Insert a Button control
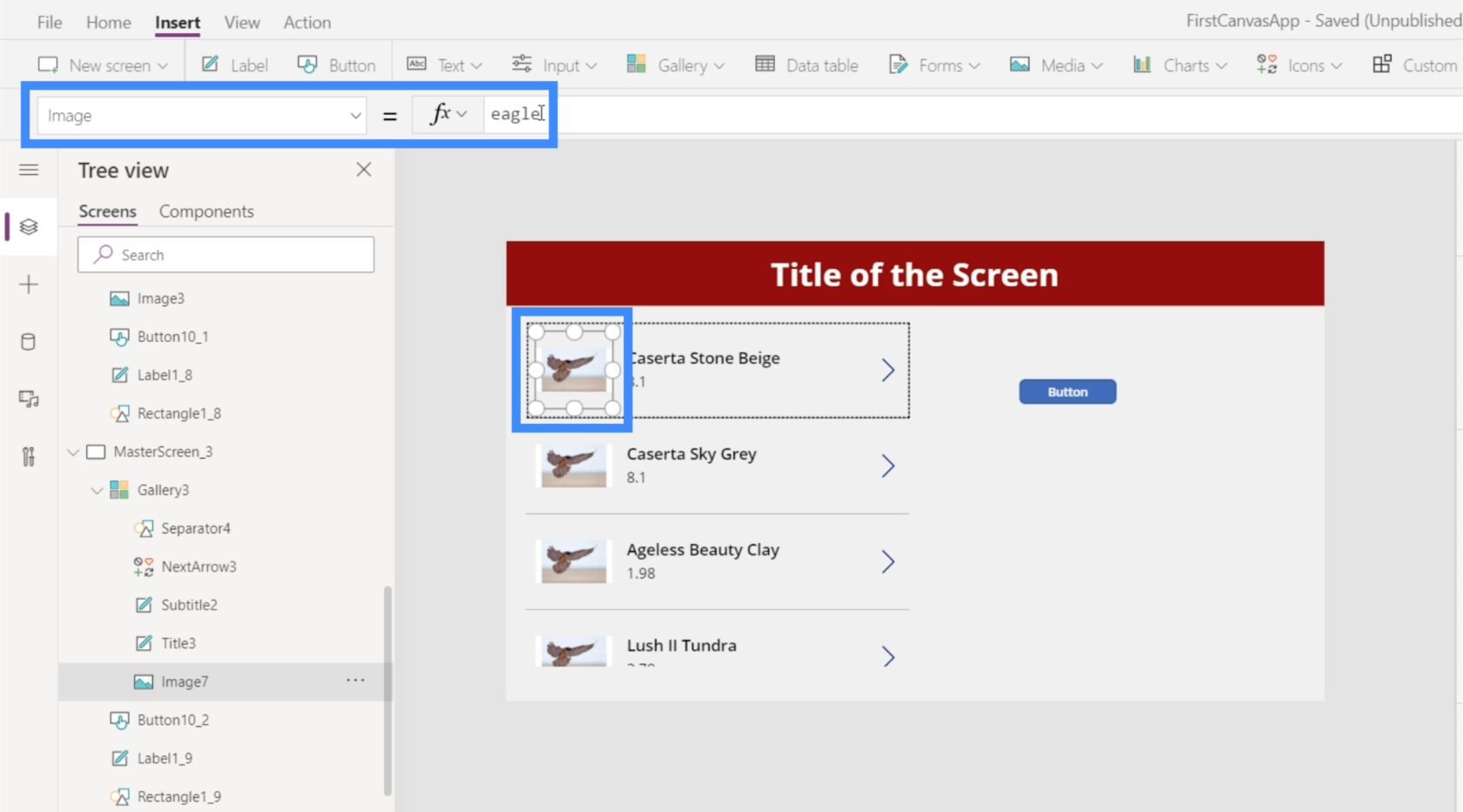Image resolution: width=1463 pixels, height=812 pixels. [x=336, y=65]
